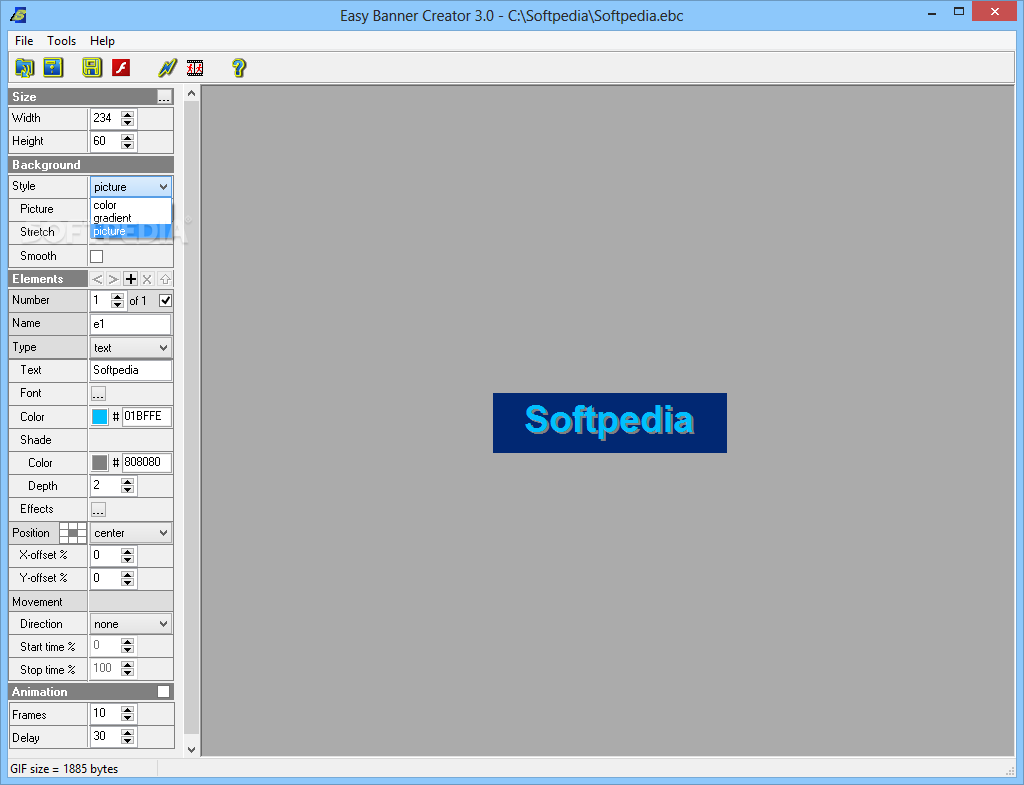Click the Frames value field
The width and height of the screenshot is (1024, 785).
coord(105,714)
